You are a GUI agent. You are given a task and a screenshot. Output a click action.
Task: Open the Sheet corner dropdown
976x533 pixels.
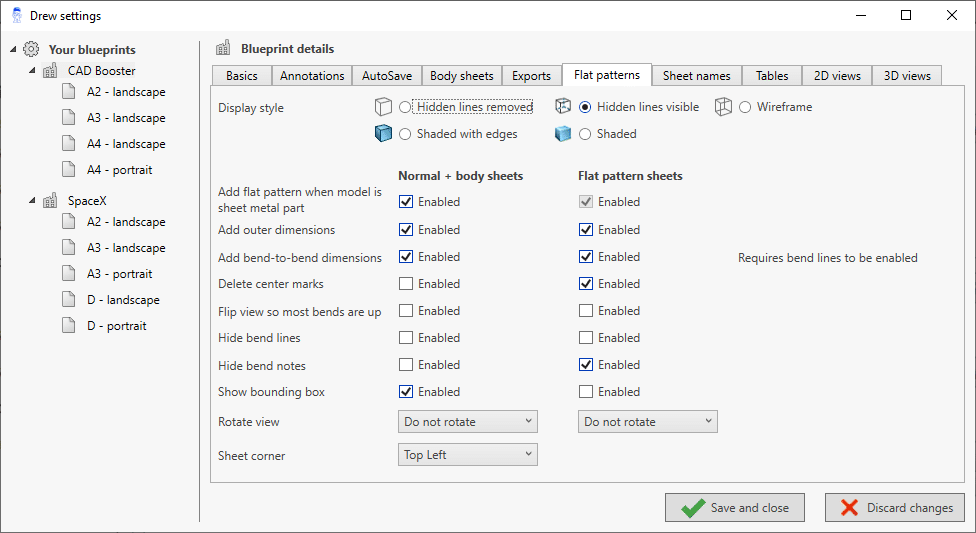pyautogui.click(x=467, y=455)
